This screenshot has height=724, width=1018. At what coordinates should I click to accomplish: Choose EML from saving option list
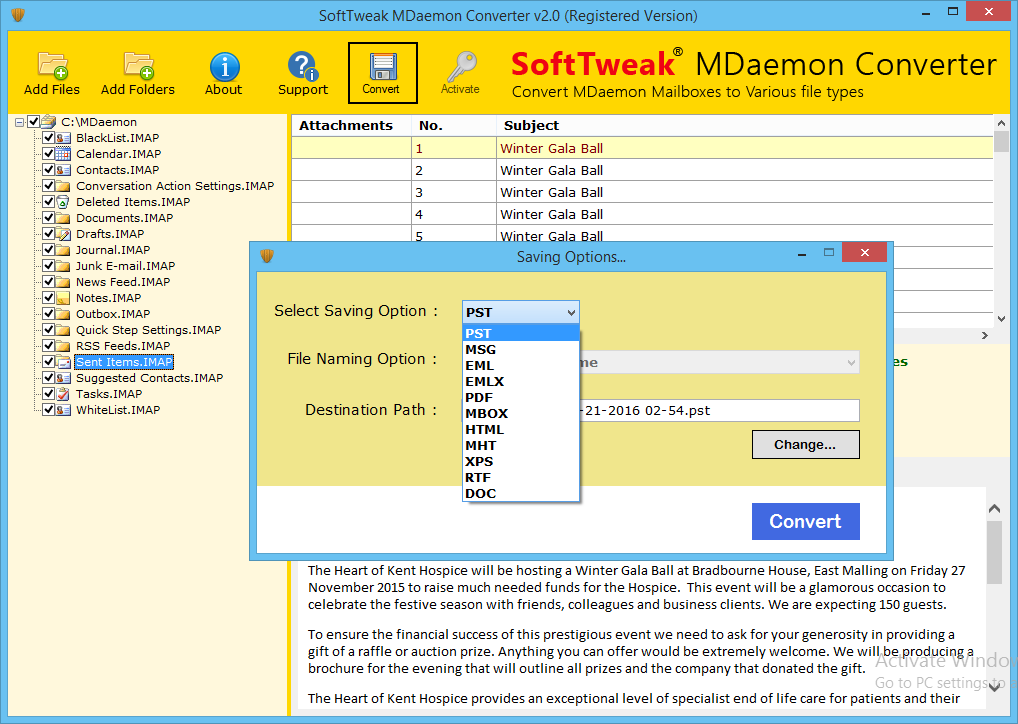point(521,366)
